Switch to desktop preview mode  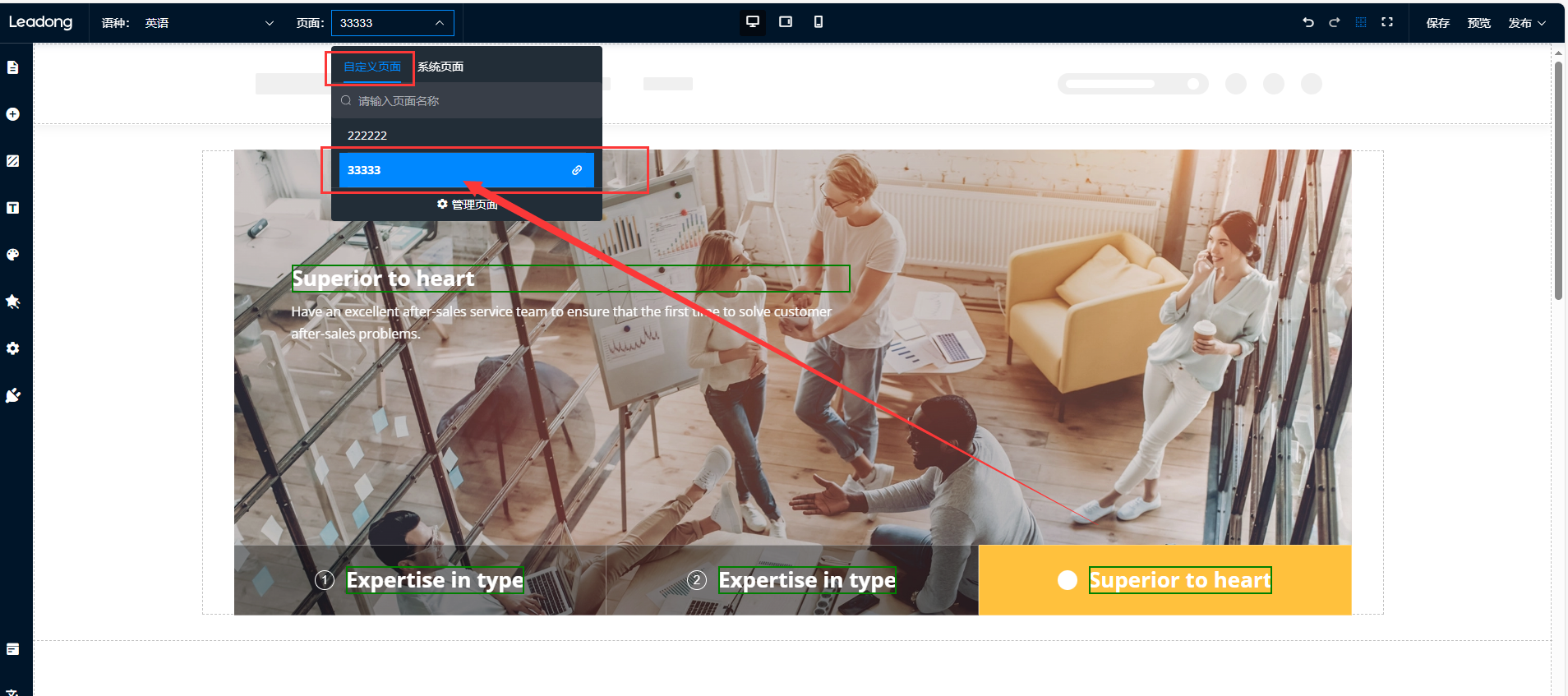tap(752, 22)
